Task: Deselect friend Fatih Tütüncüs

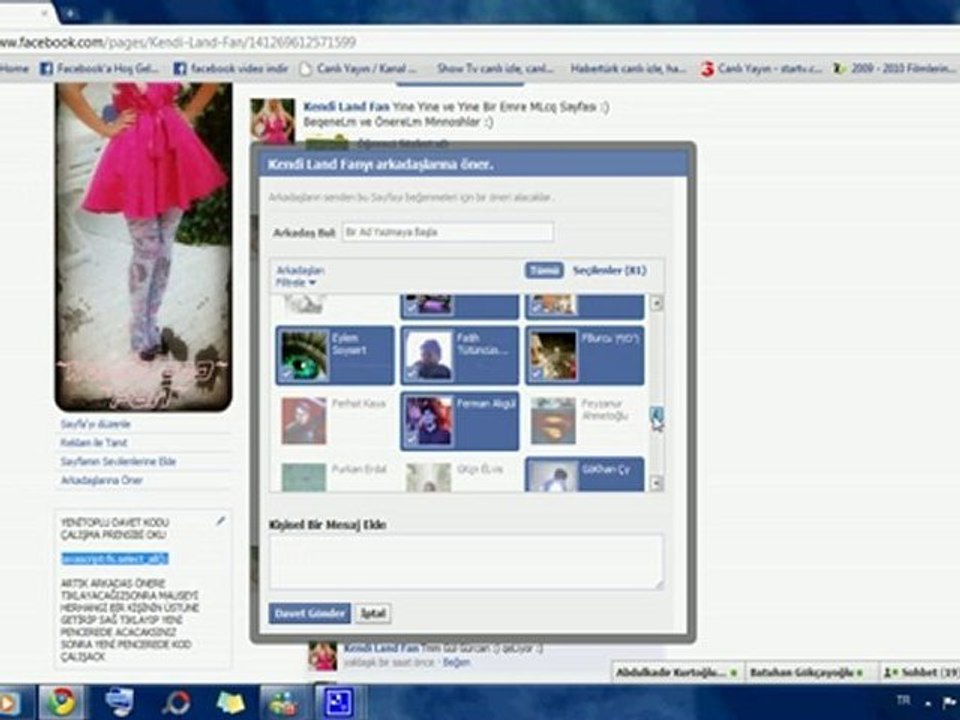Action: click(460, 356)
